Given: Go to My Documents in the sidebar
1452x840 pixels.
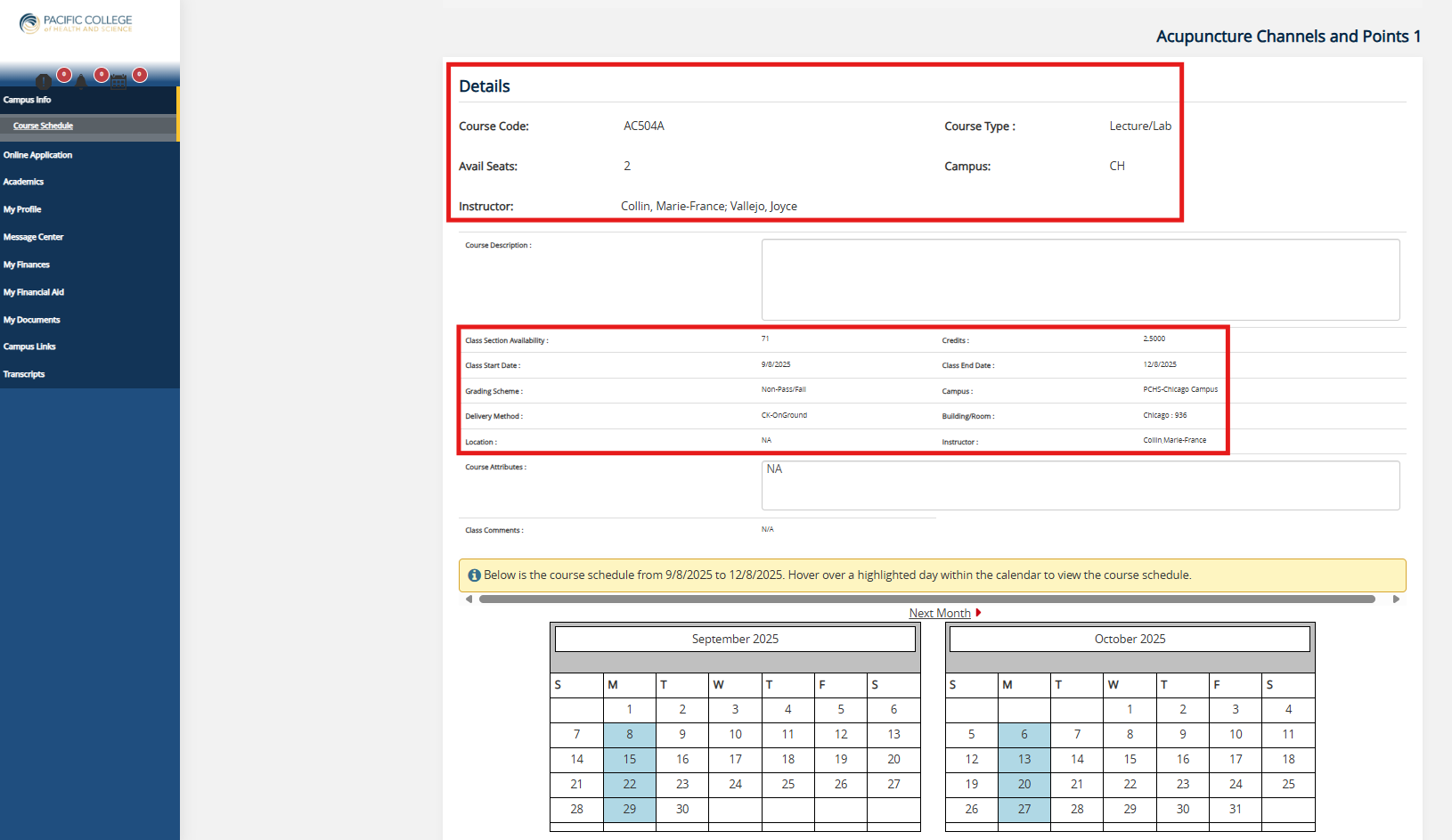Looking at the screenshot, I should pos(32,320).
